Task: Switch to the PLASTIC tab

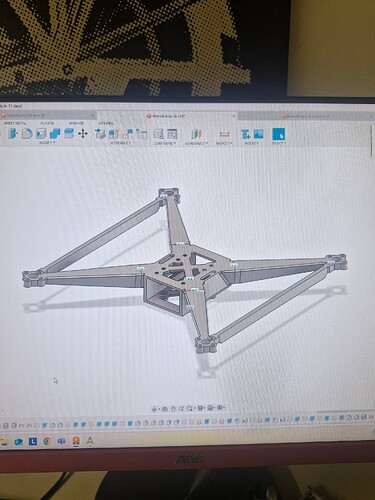Action: 47,123
